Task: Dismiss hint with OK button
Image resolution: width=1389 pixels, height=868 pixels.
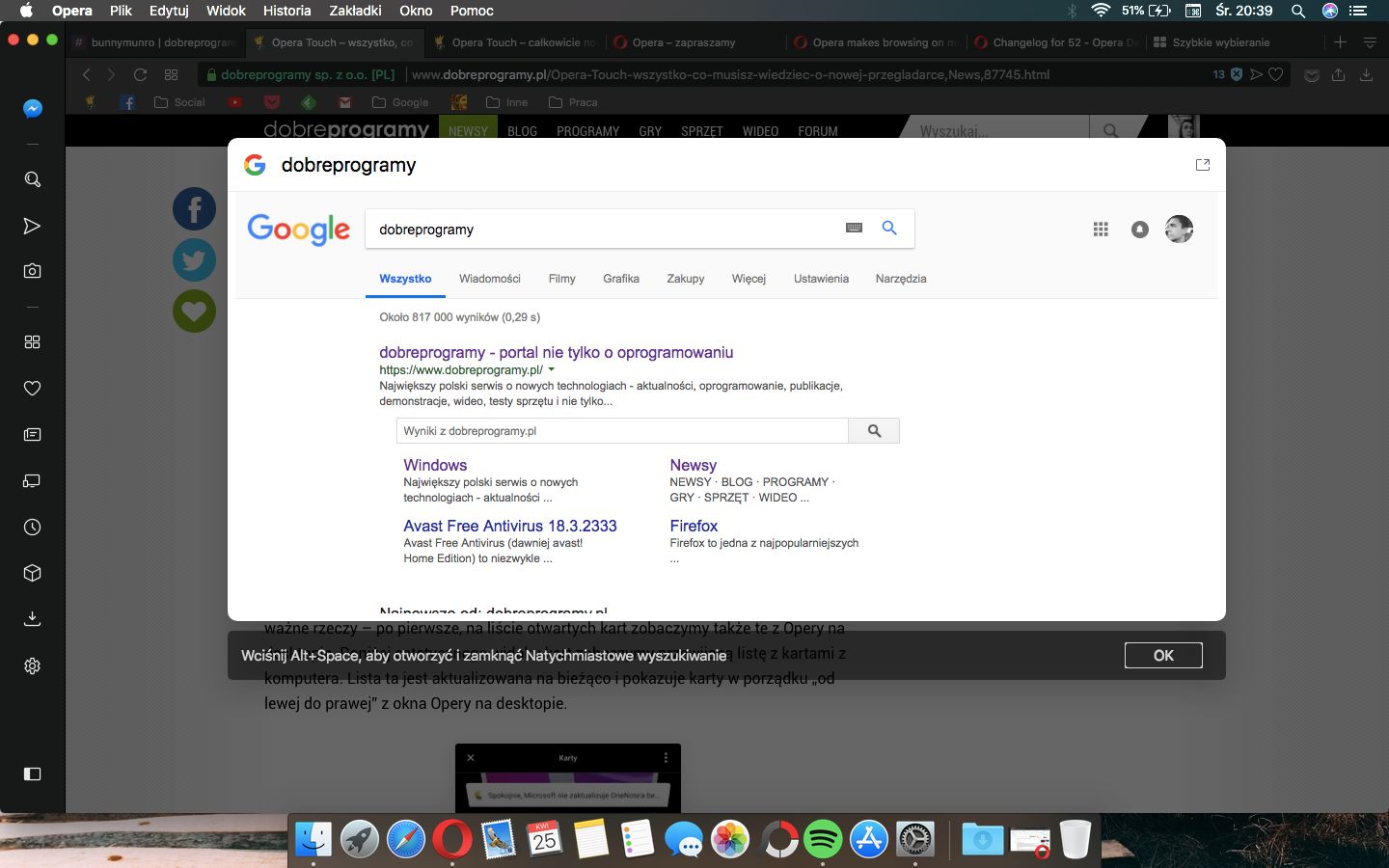Action: click(1163, 655)
